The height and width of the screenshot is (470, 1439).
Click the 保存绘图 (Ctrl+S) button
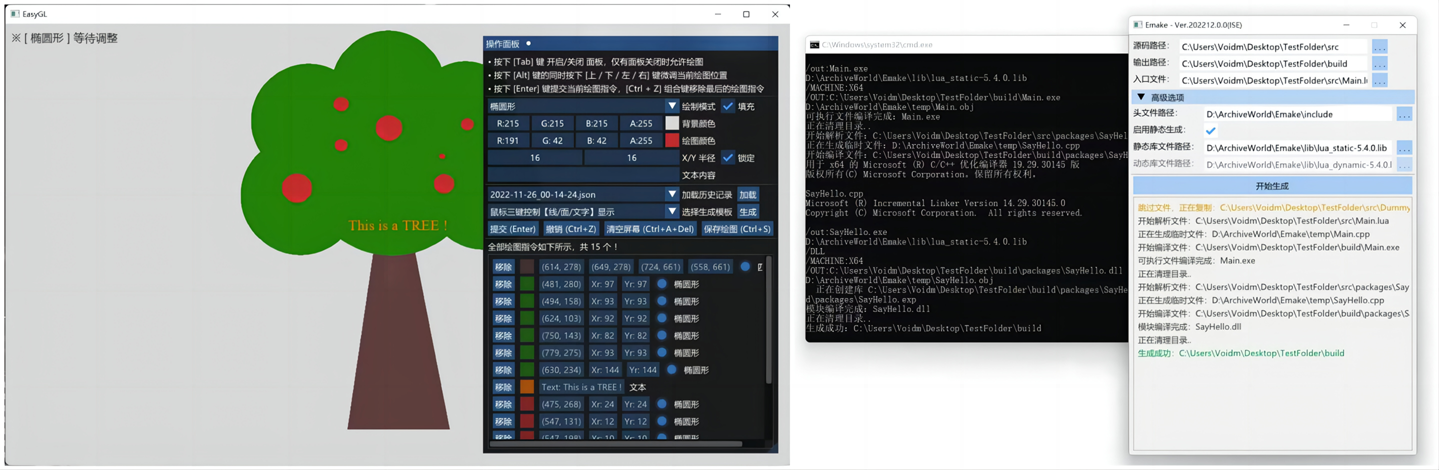(737, 229)
